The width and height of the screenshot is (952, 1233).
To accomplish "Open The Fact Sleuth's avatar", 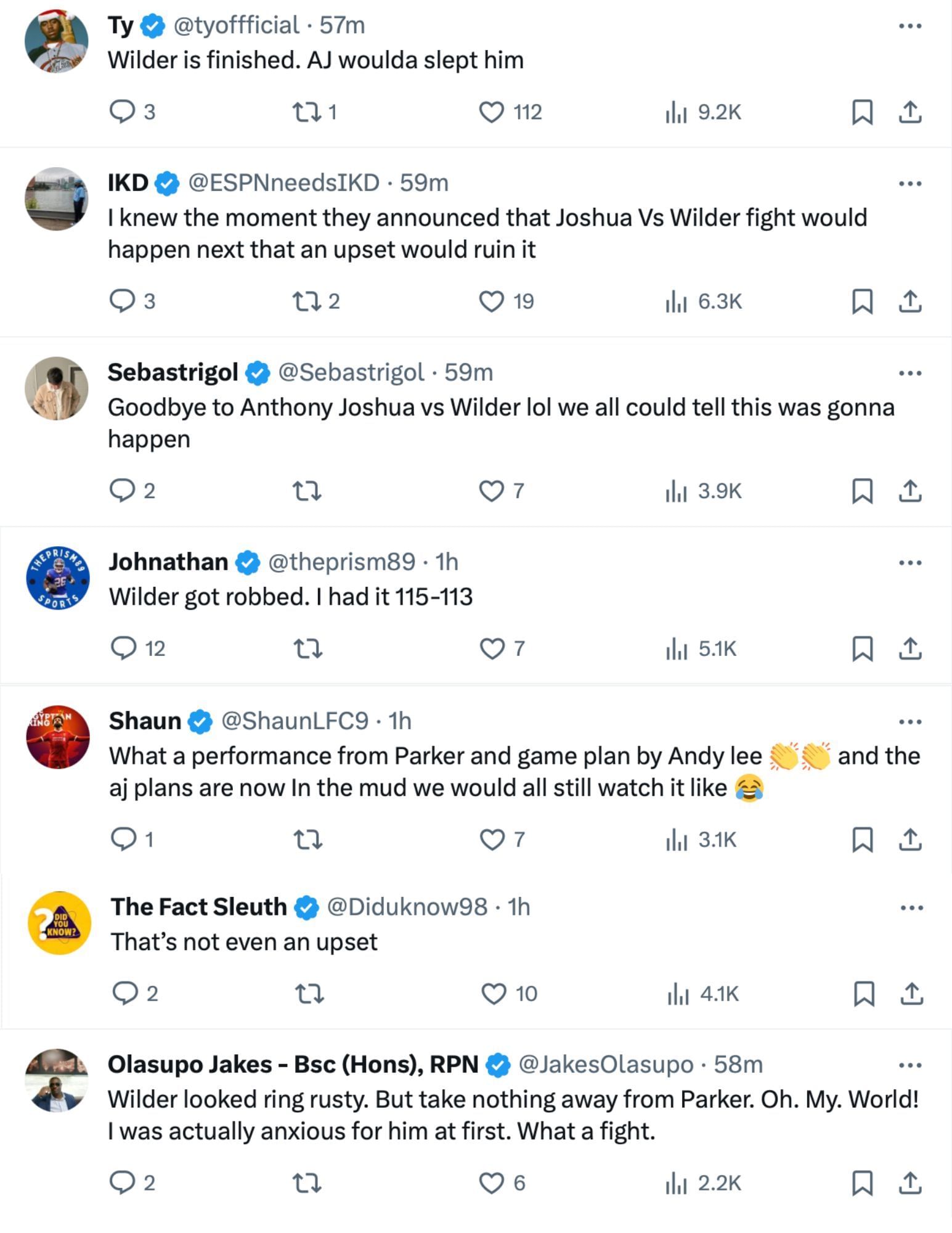I will pyautogui.click(x=59, y=922).
